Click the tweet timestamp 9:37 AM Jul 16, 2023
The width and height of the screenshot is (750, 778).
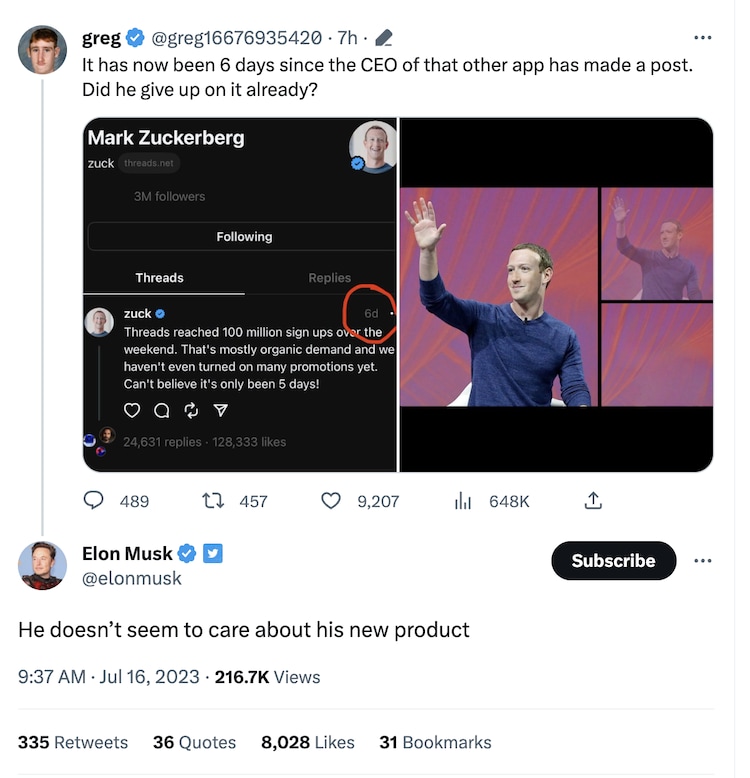[109, 677]
